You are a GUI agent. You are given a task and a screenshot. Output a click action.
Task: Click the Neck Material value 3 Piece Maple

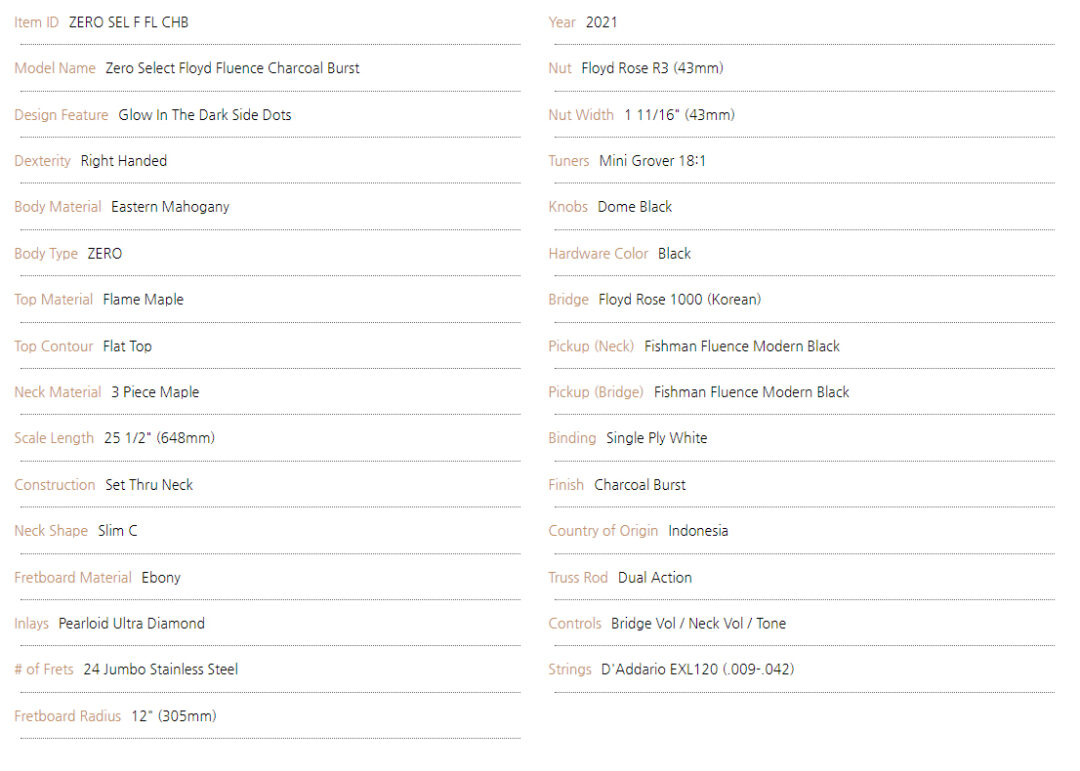click(155, 392)
